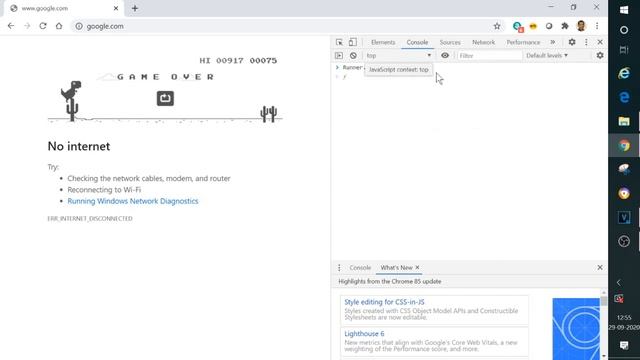
Task: Close the What's New tab
Action: point(417,268)
